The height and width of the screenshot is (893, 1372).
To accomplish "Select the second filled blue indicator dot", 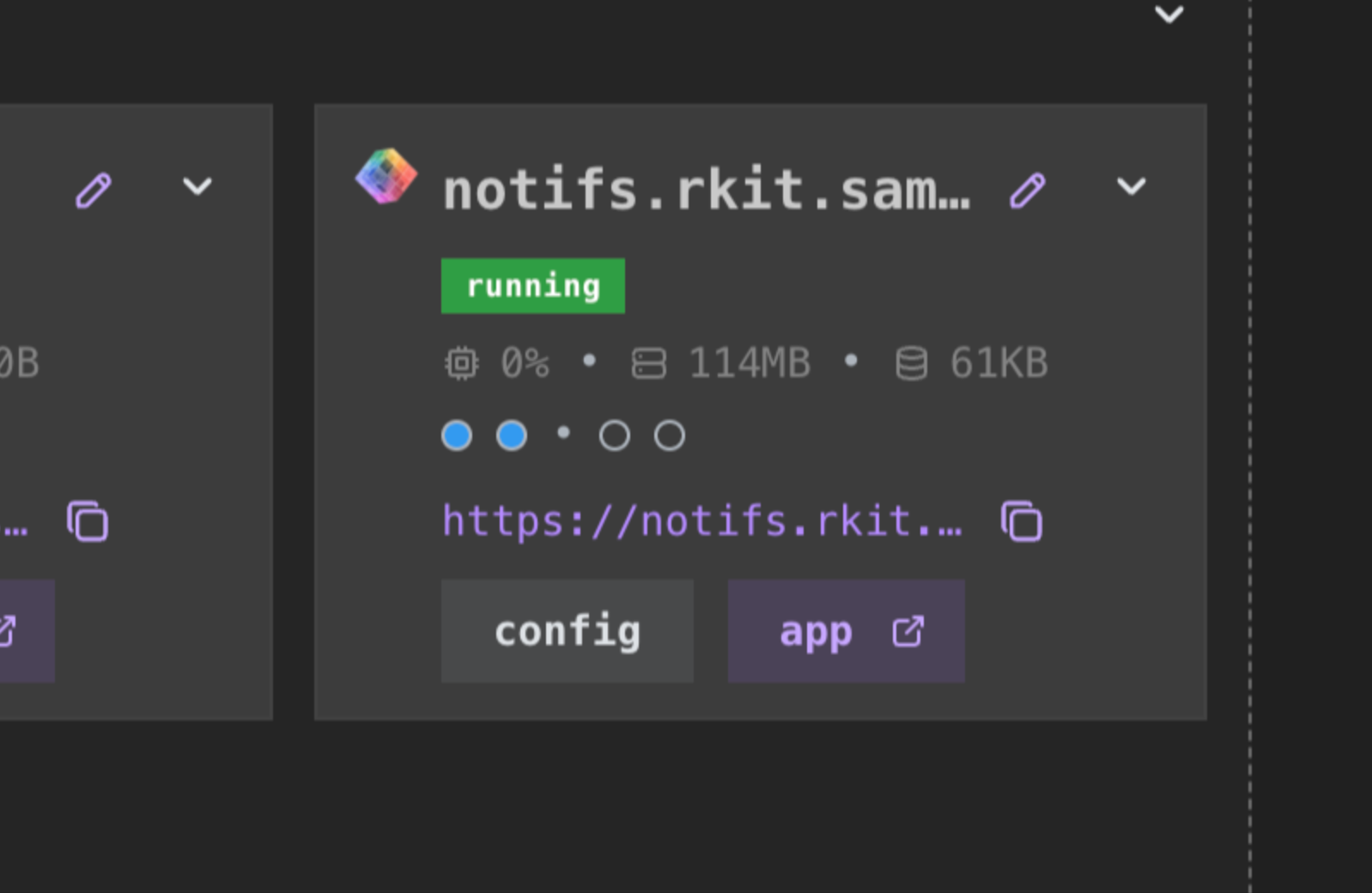I will tap(512, 435).
